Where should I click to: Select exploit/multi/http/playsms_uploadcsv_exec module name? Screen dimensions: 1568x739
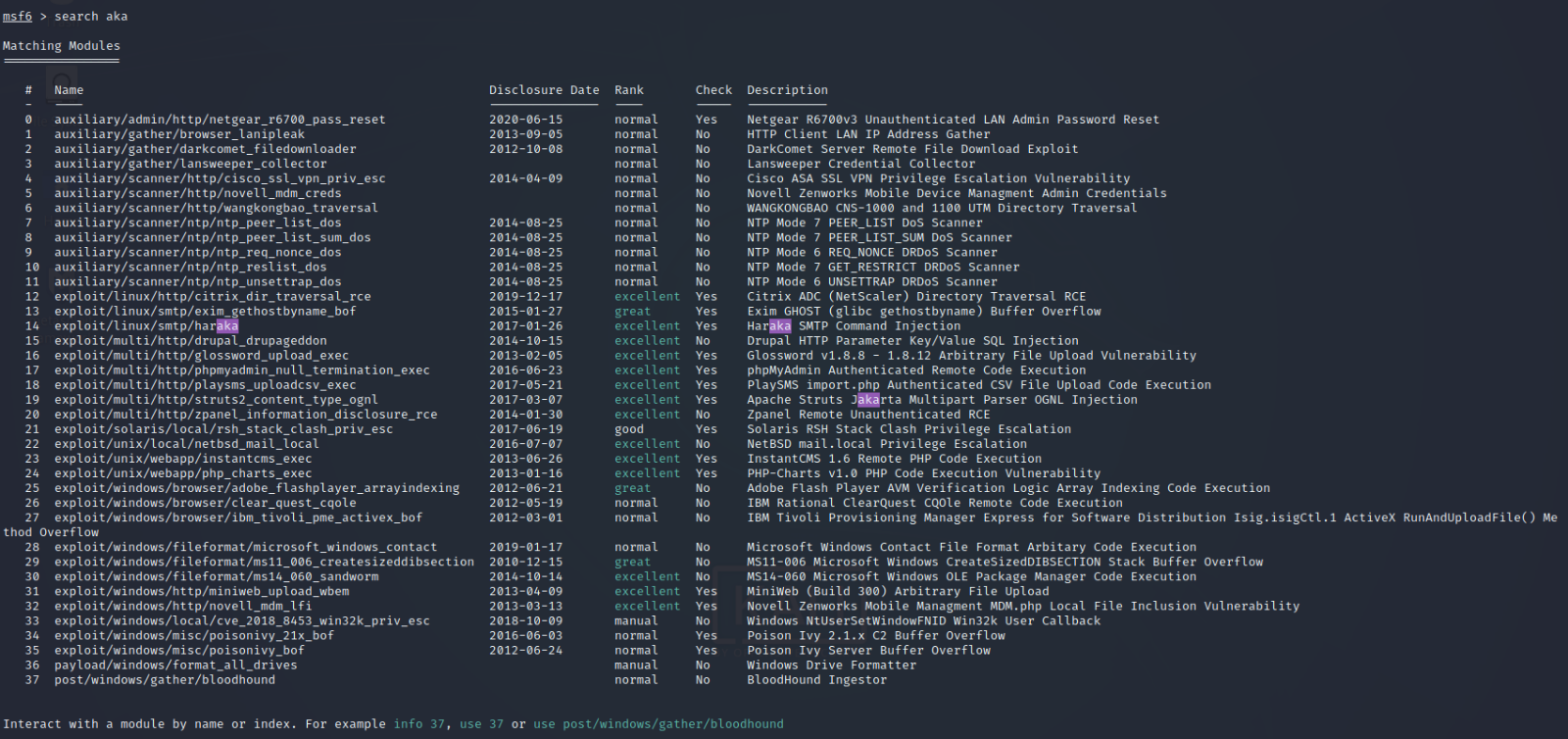[x=205, y=384]
